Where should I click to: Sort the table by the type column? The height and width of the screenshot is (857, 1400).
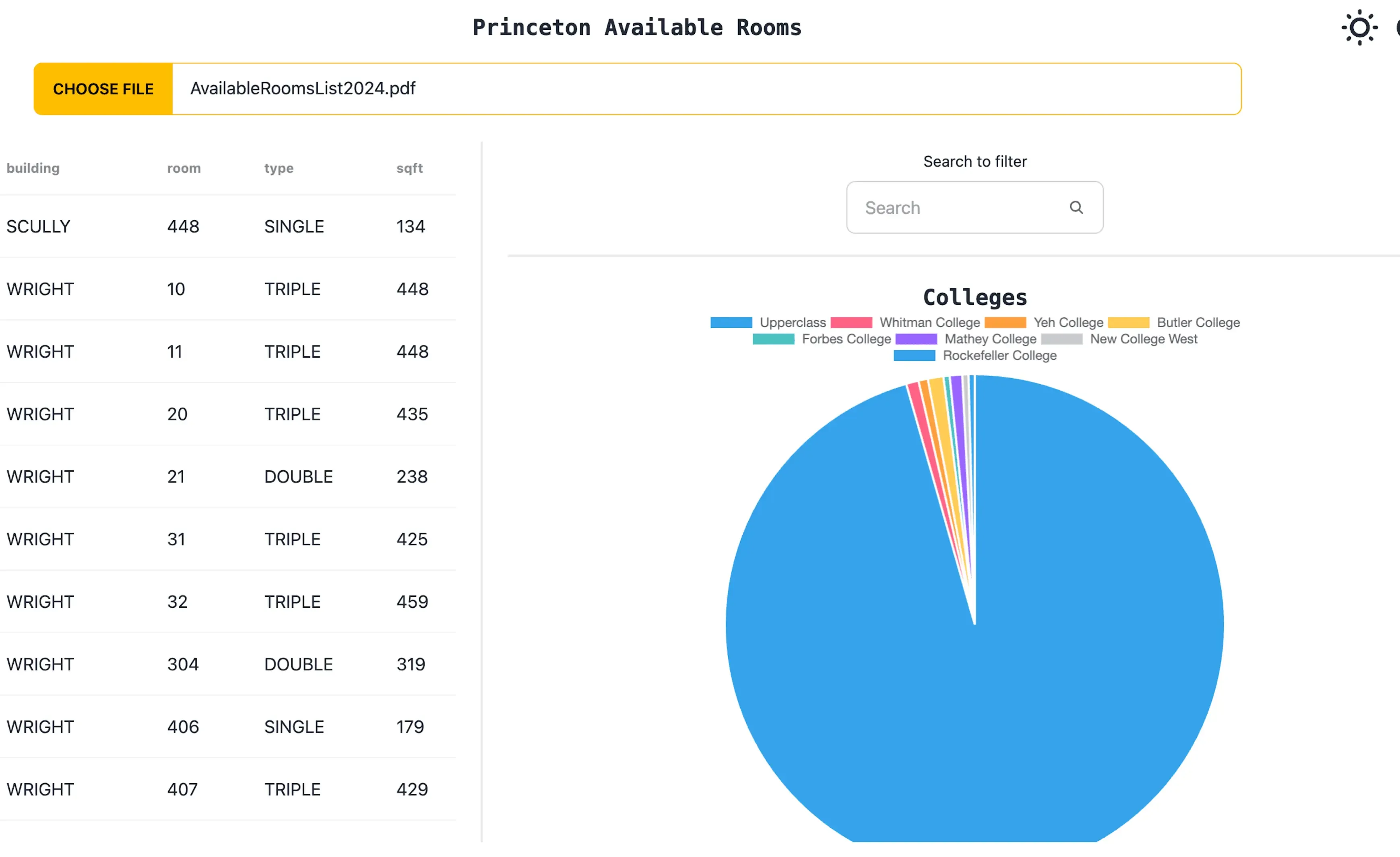tap(279, 168)
